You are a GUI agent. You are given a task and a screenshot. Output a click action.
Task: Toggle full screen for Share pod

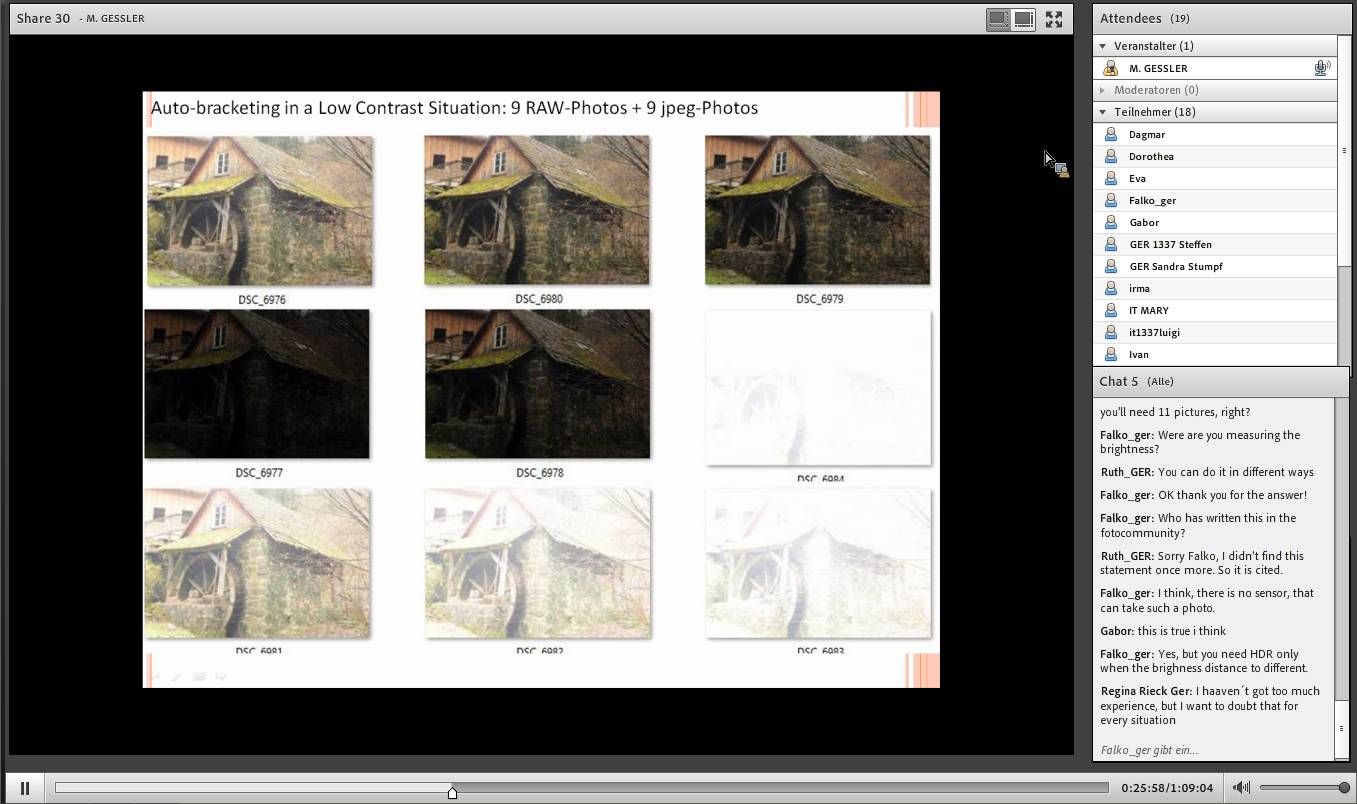pos(1054,19)
